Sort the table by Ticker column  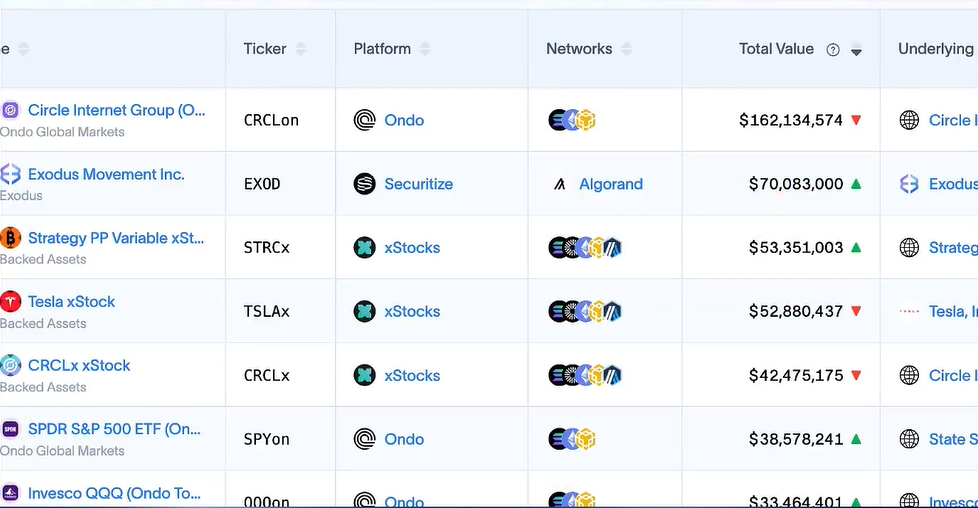(301, 49)
